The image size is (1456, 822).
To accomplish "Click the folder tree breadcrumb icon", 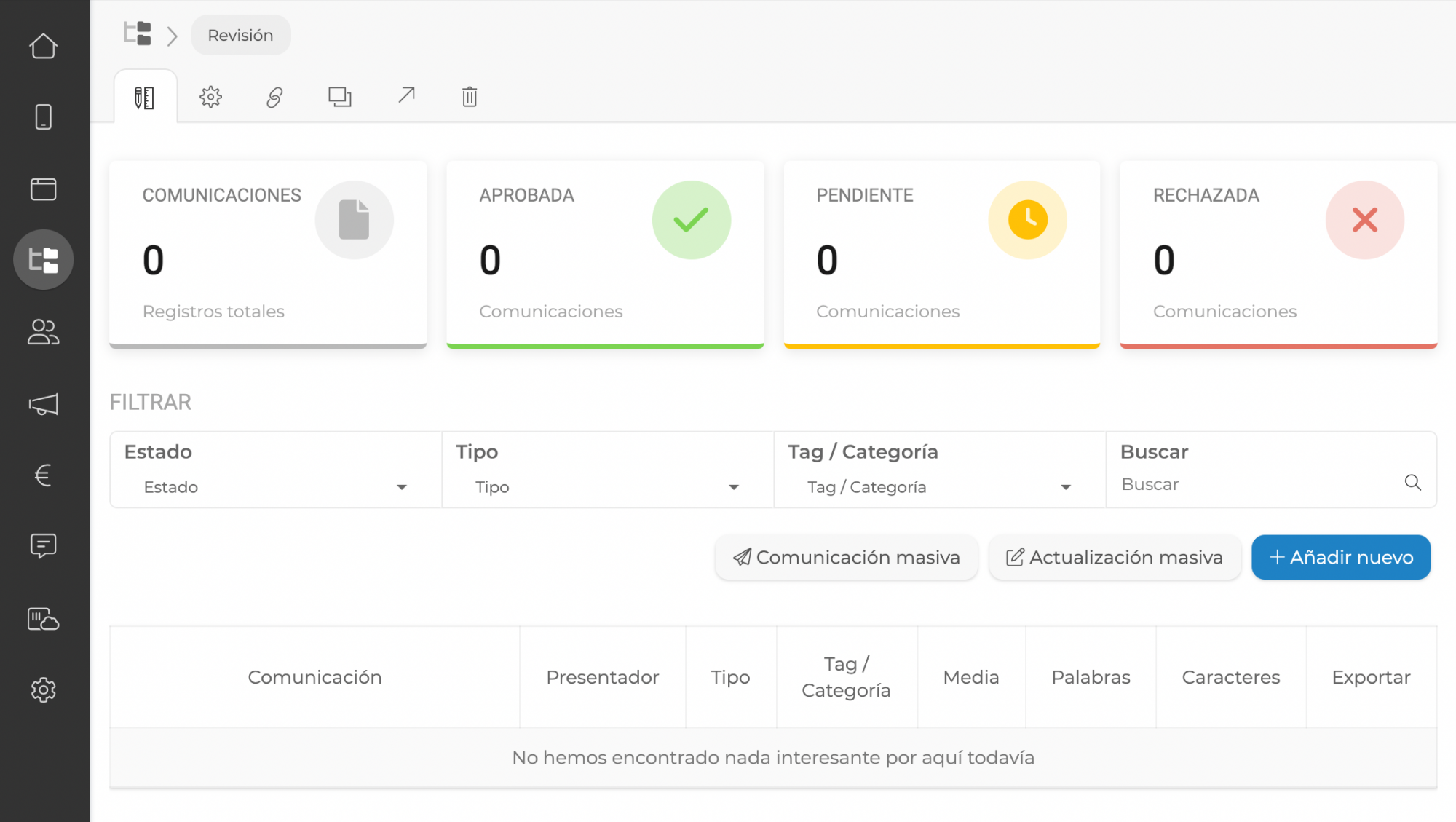I will coord(138,33).
